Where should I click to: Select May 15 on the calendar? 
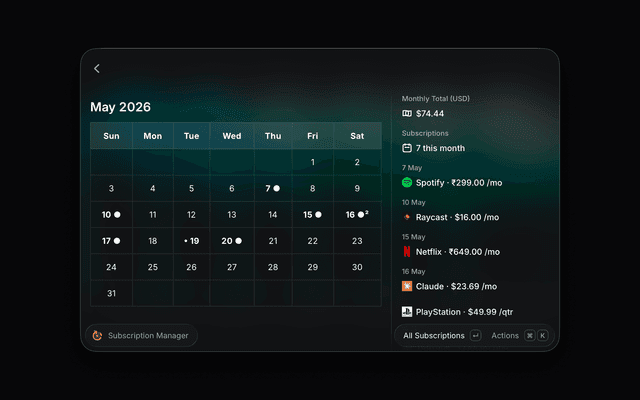313,215
